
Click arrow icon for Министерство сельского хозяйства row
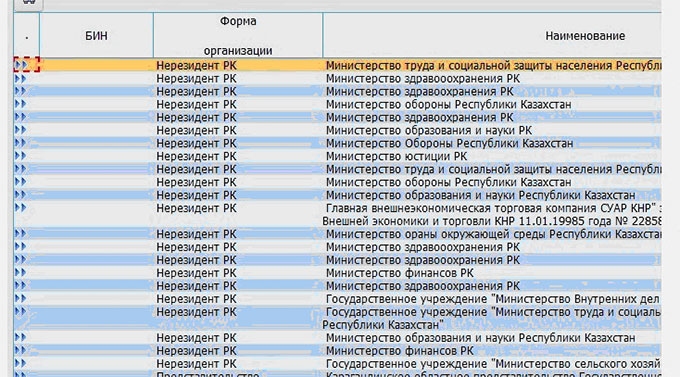[20, 363]
